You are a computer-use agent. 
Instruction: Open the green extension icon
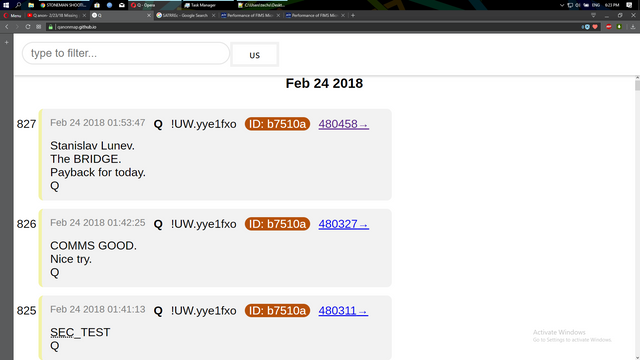coord(619,27)
